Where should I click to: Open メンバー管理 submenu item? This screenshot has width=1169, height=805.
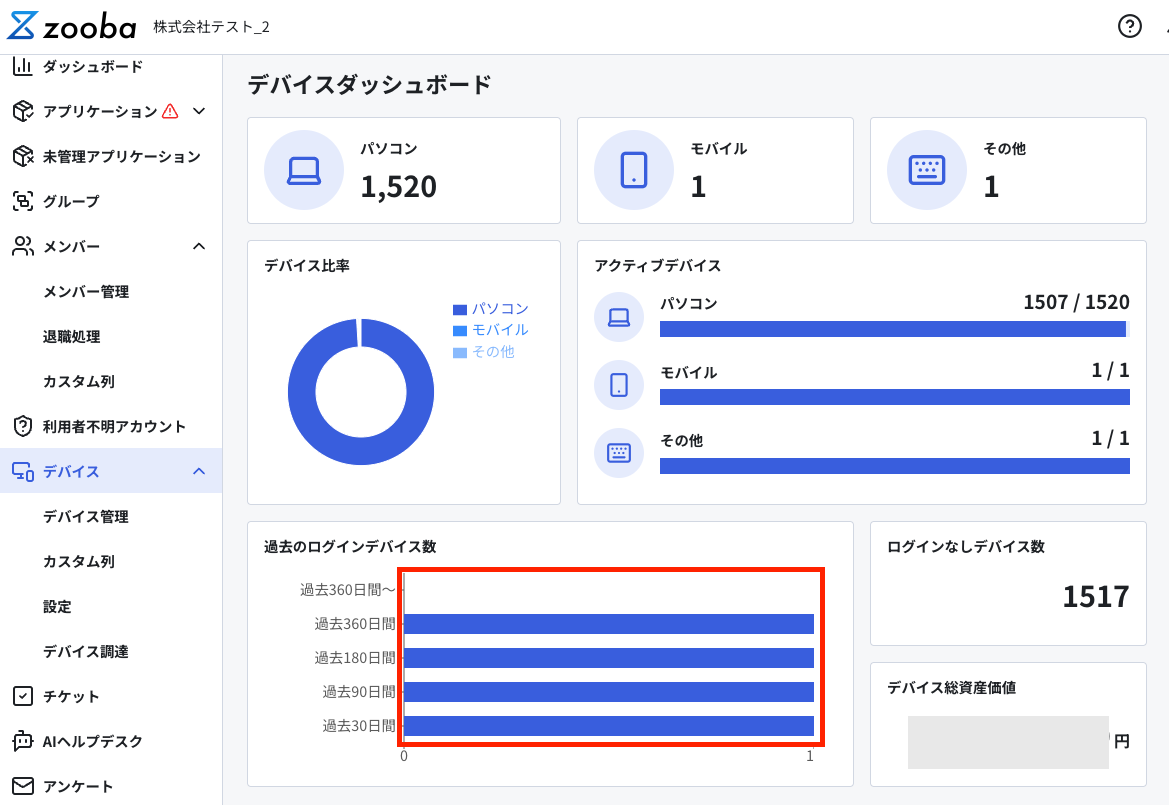(x=86, y=291)
